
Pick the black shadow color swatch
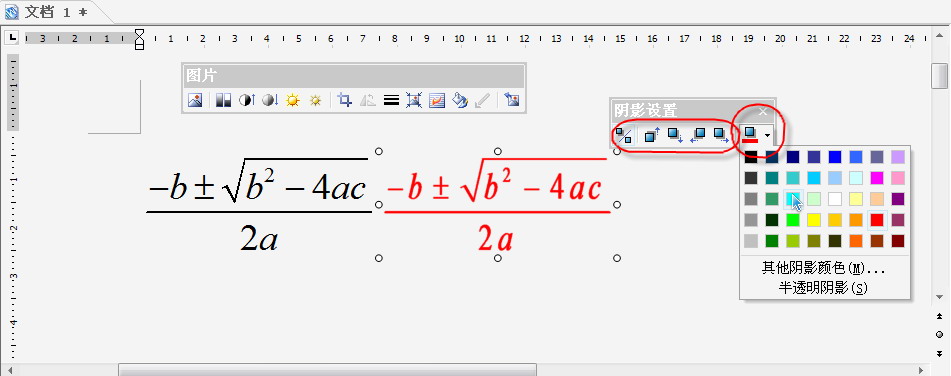point(751,157)
